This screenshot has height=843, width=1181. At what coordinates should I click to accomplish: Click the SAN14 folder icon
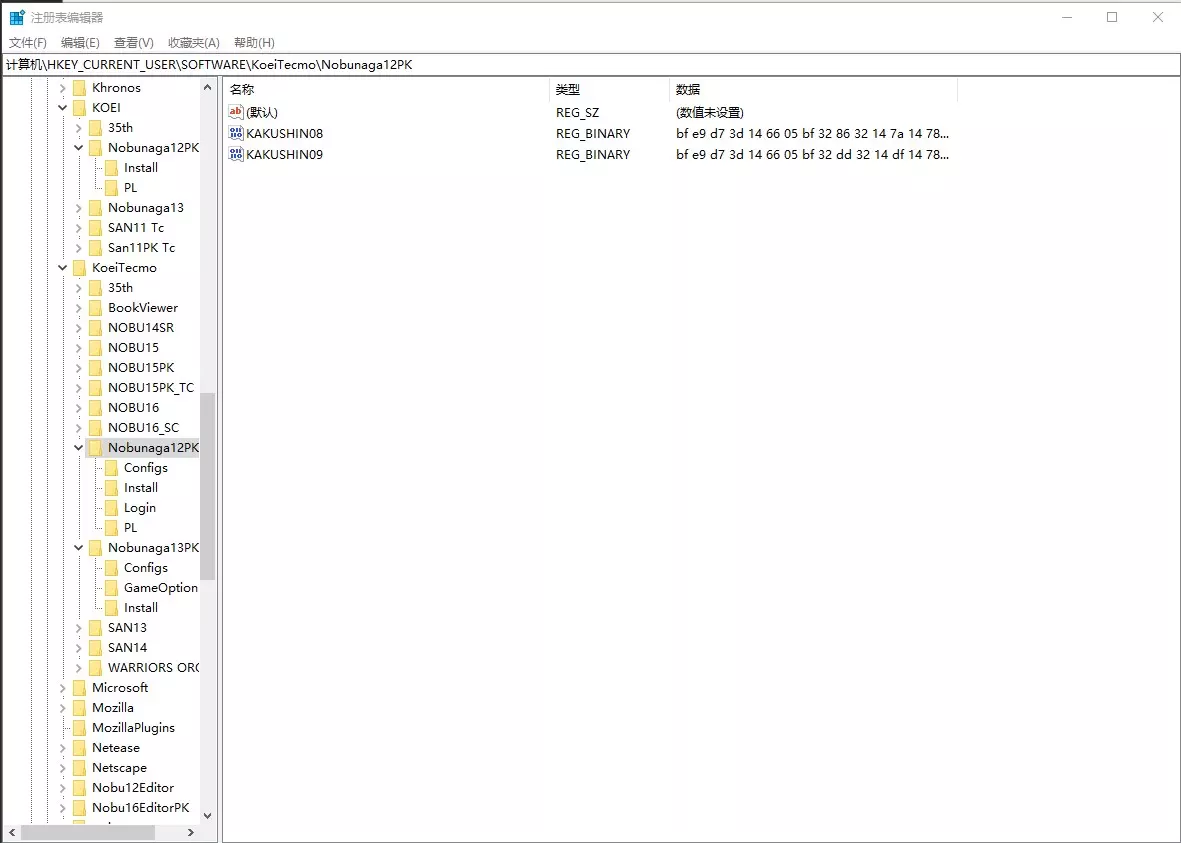(x=95, y=648)
